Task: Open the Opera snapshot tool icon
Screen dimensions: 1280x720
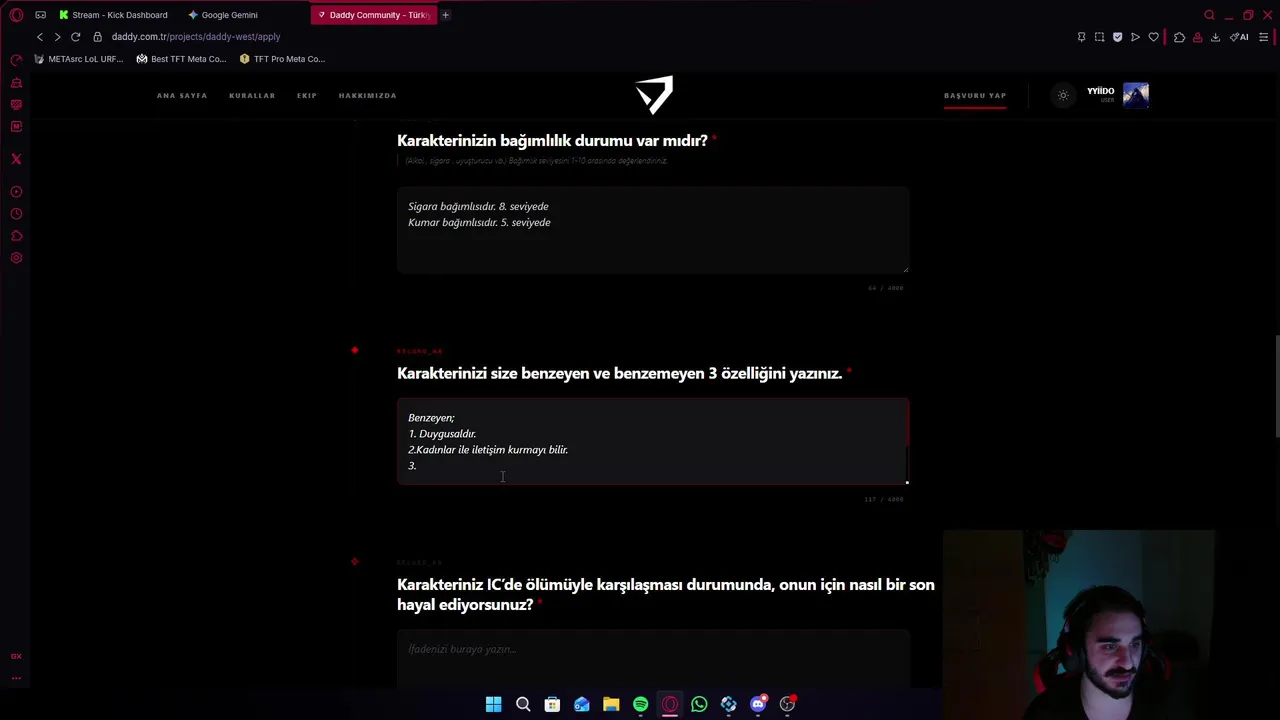Action: pos(1099,37)
